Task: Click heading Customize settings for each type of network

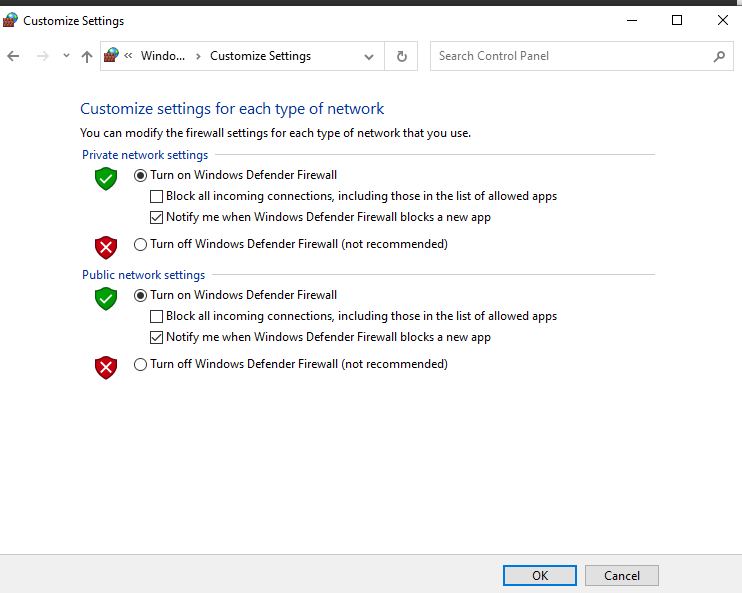Action: pyautogui.click(x=232, y=109)
